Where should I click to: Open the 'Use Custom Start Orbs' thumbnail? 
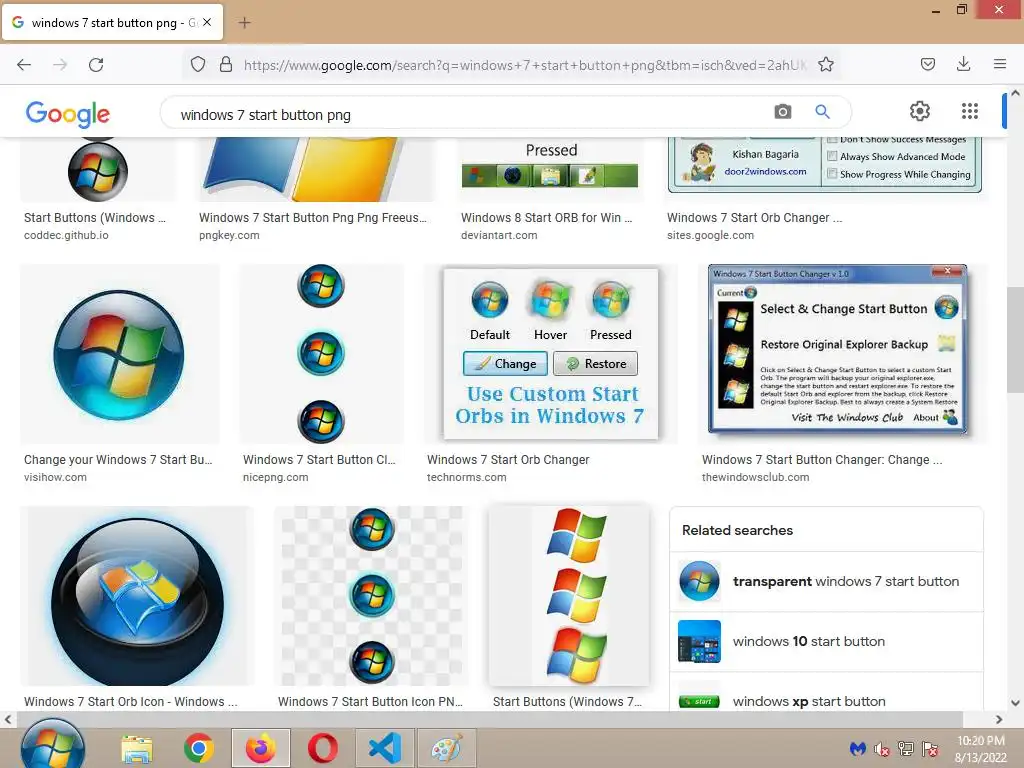click(550, 354)
